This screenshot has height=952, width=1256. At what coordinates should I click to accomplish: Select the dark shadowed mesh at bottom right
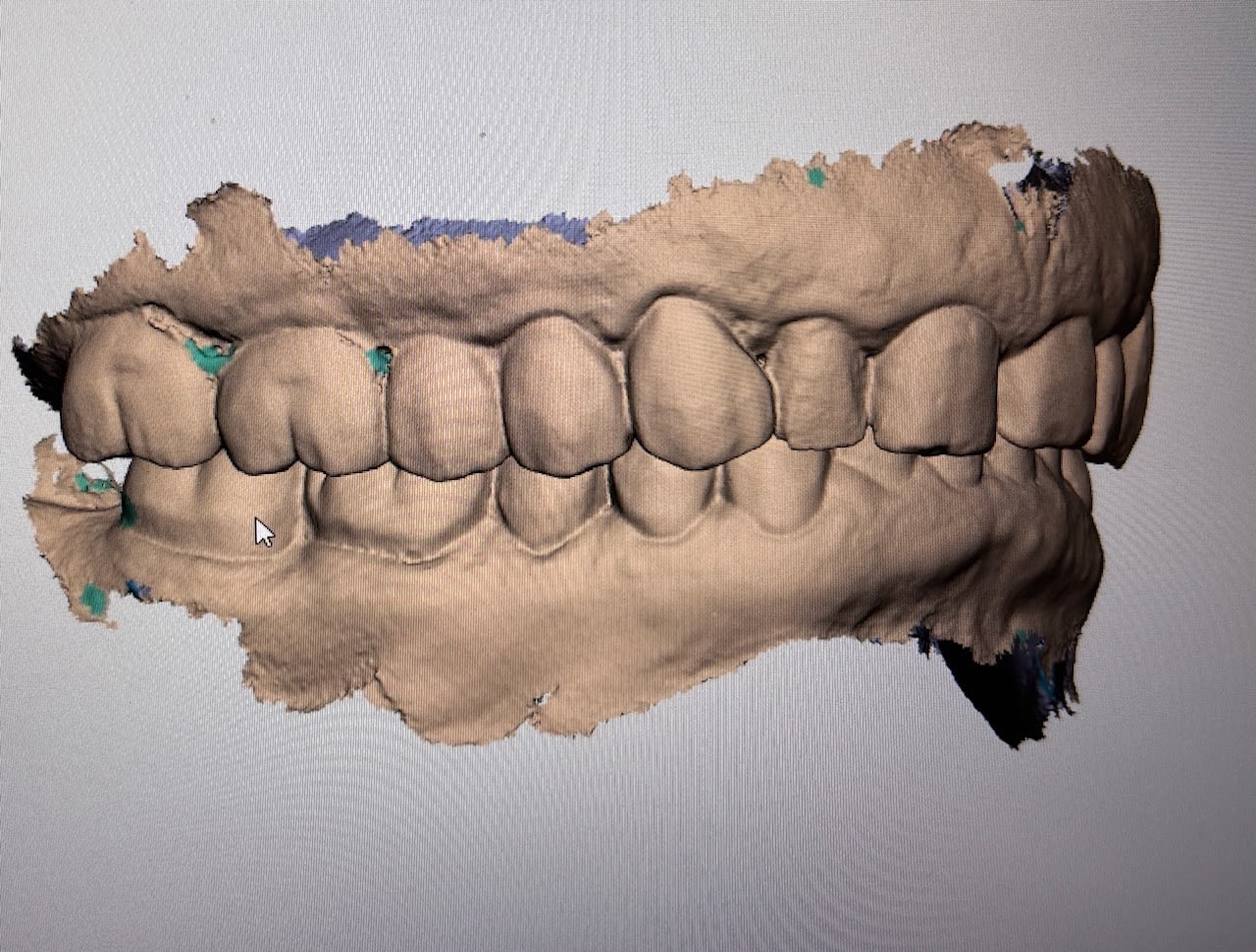point(991,687)
